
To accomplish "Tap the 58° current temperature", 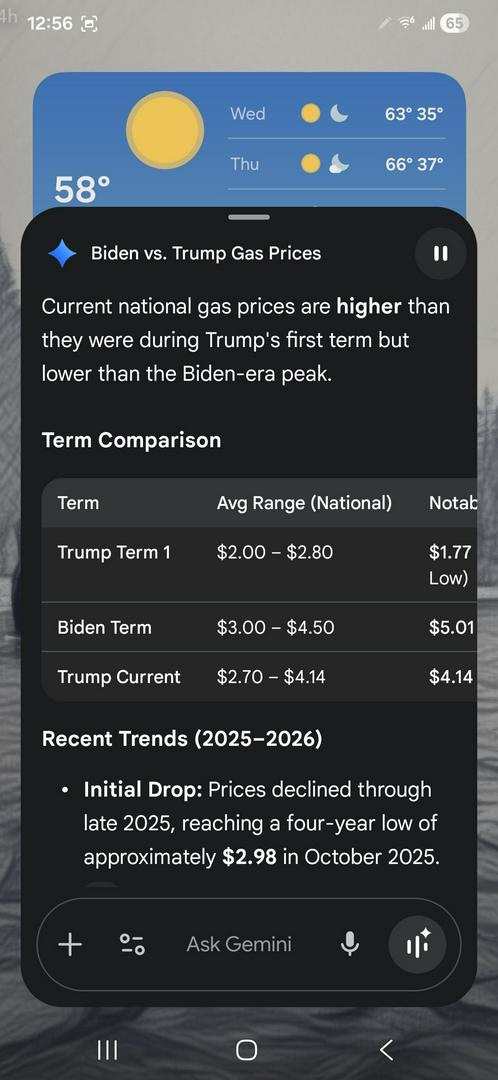I will click(x=82, y=189).
